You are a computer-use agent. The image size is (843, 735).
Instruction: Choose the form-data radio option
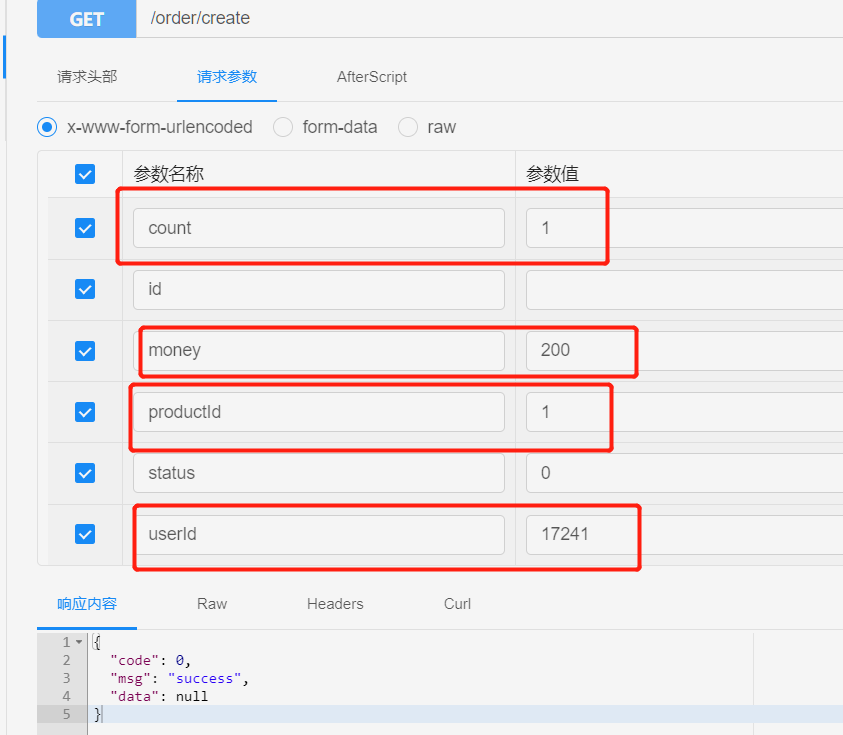pyautogui.click(x=283, y=127)
